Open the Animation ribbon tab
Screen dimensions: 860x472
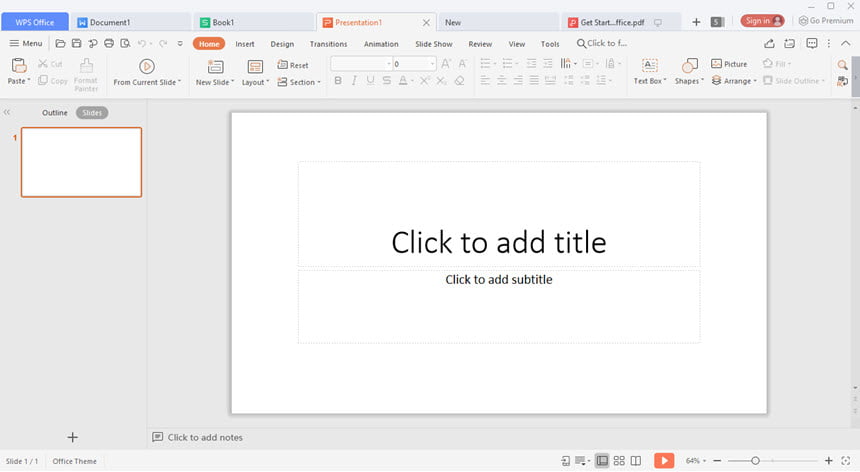(381, 44)
